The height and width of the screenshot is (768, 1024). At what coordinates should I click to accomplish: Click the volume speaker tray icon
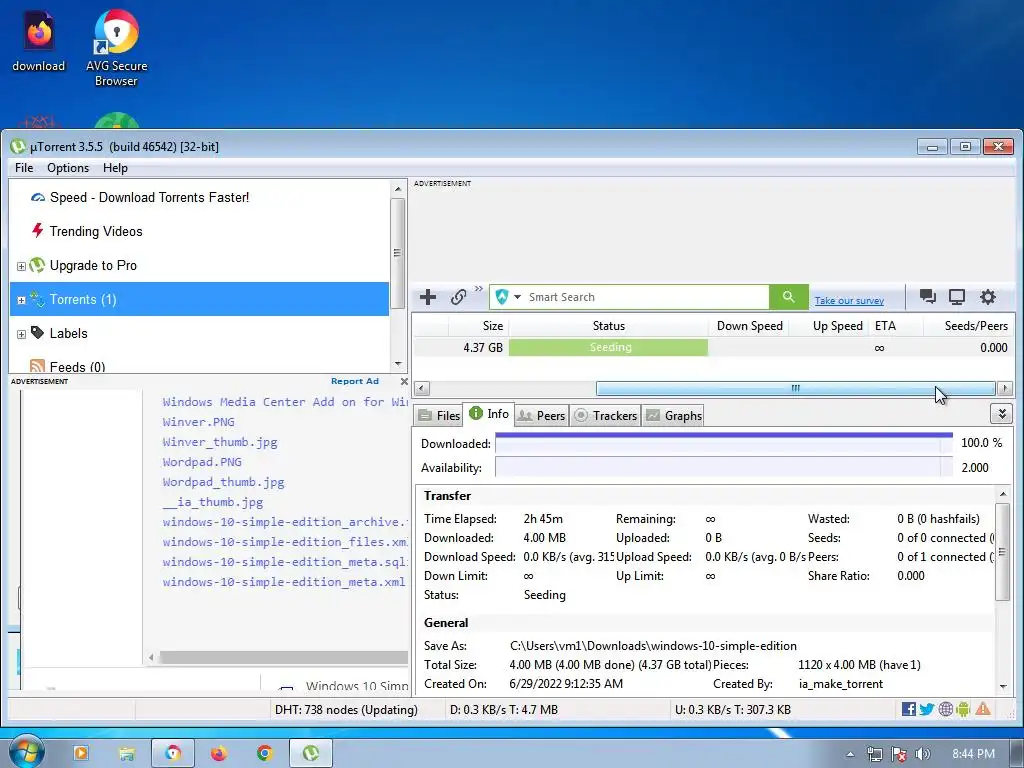tap(922, 754)
